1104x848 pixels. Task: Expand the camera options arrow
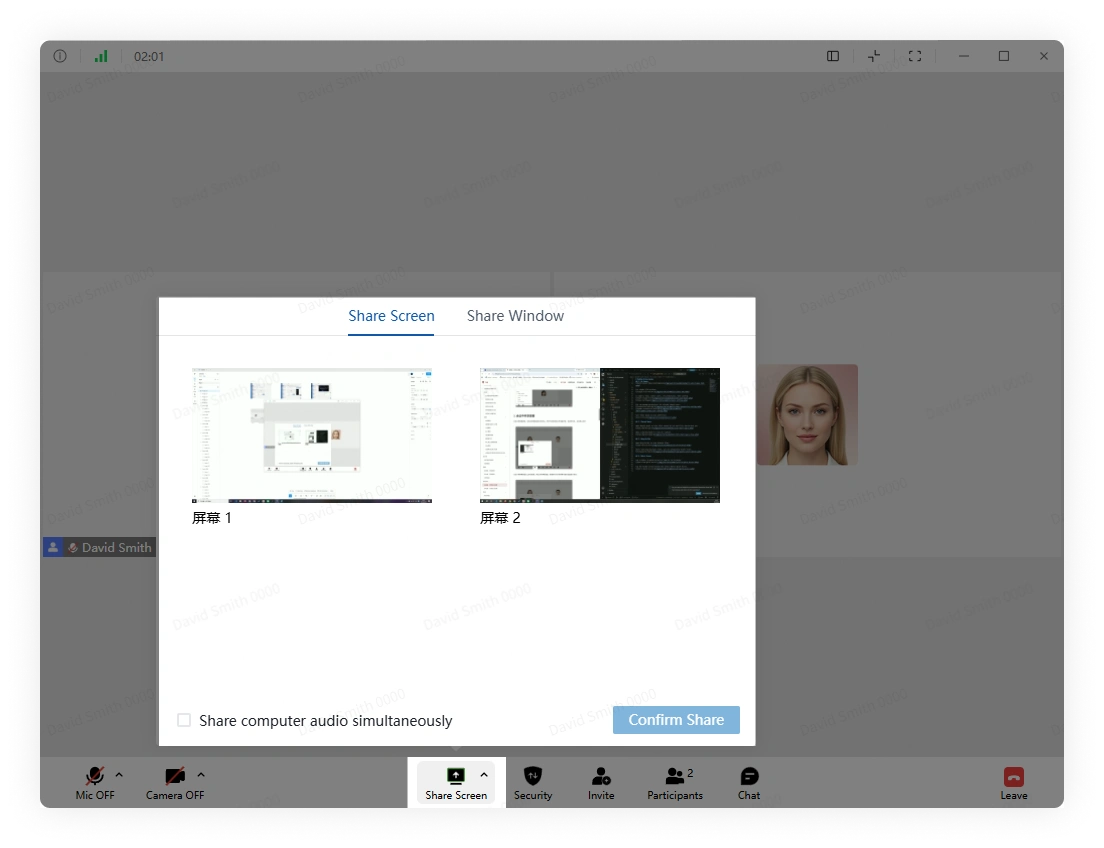pos(201,775)
